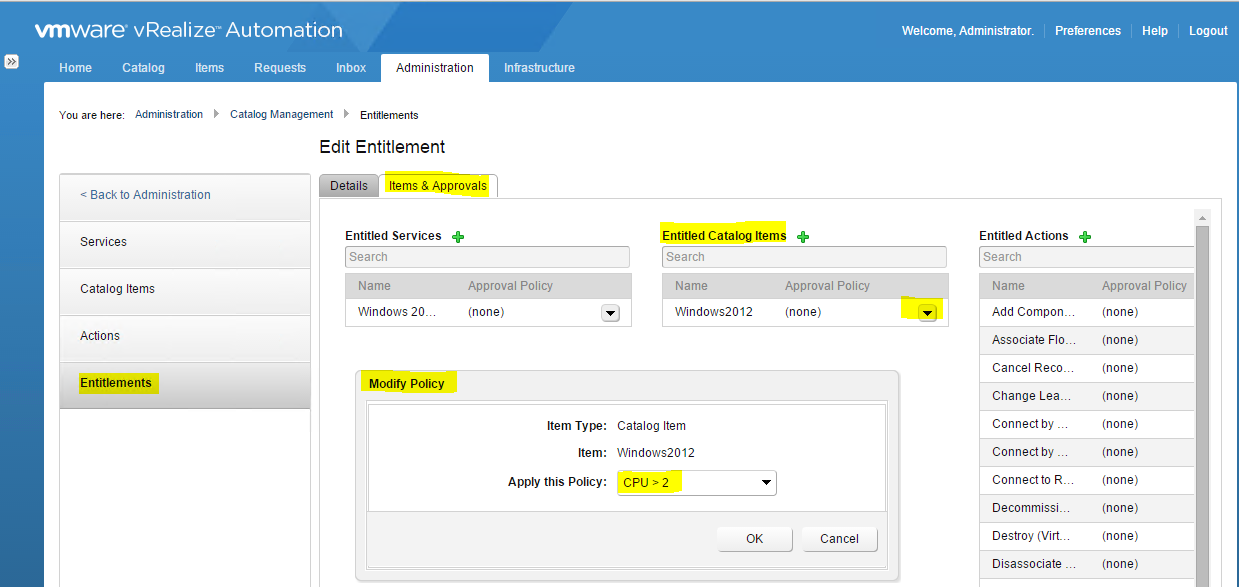1239x587 pixels.
Task: Open dropdown for Windows2012 catalog item
Action: [927, 313]
